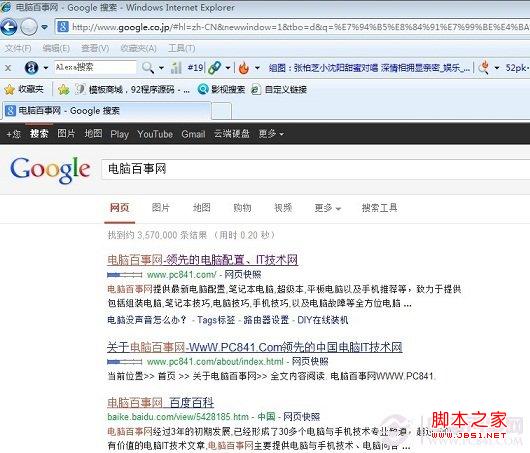Open the 组图：张柏芝 news headline link
Image resolution: width=530 pixels, height=453 pixels.
(x=369, y=68)
